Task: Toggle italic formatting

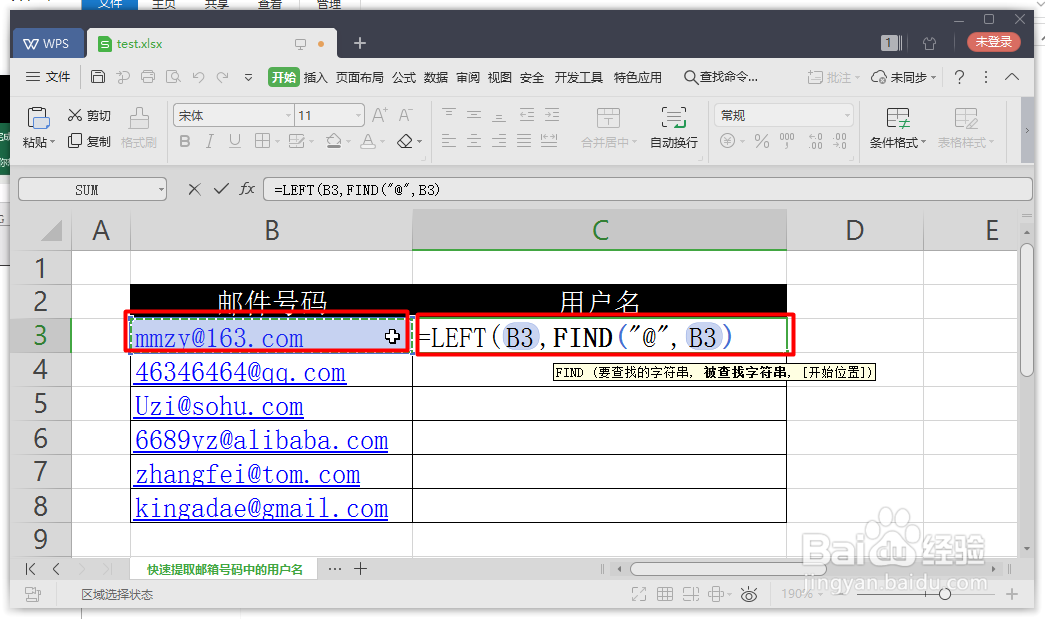Action: [x=210, y=141]
